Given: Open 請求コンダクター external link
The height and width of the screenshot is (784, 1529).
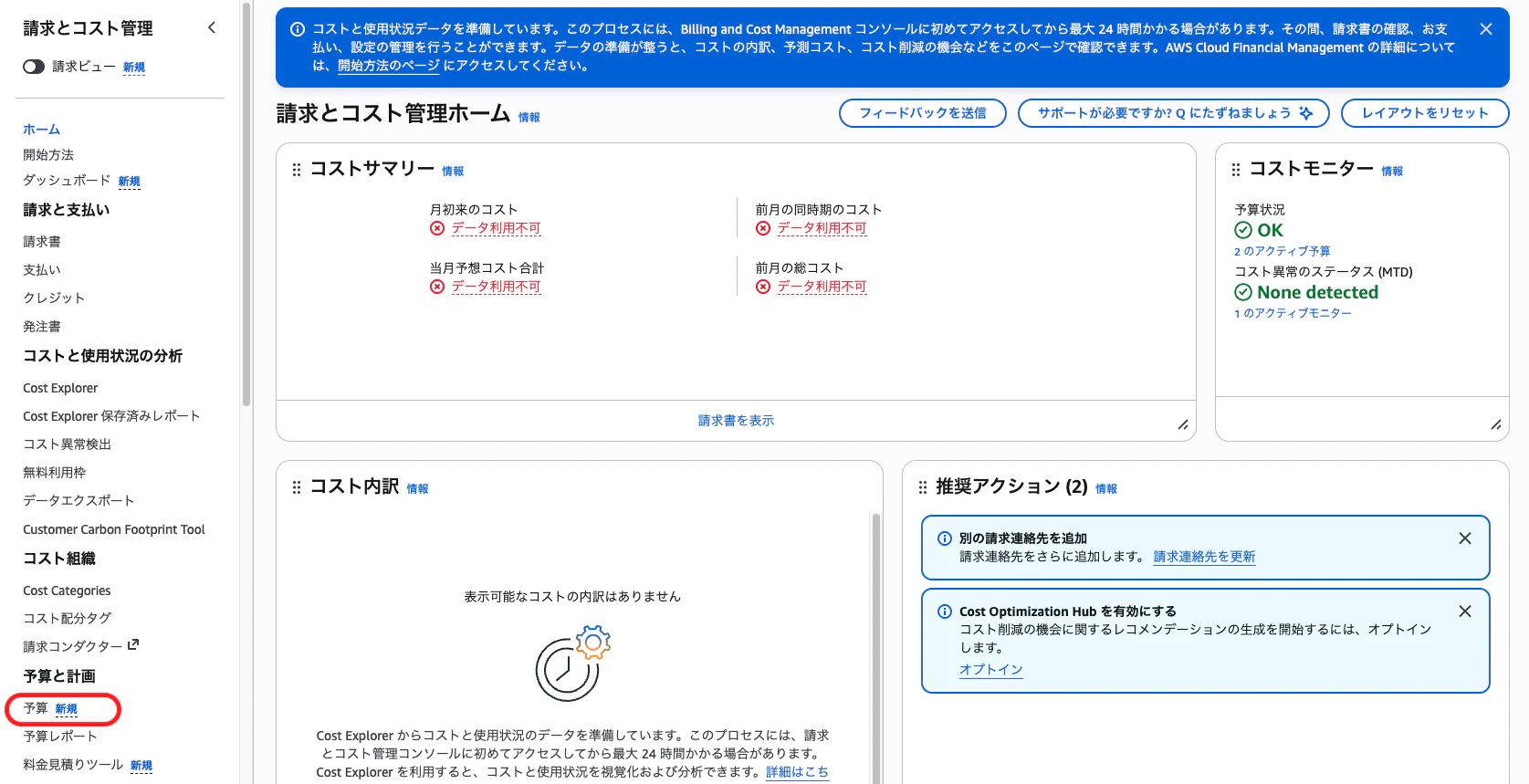Looking at the screenshot, I should 81,646.
